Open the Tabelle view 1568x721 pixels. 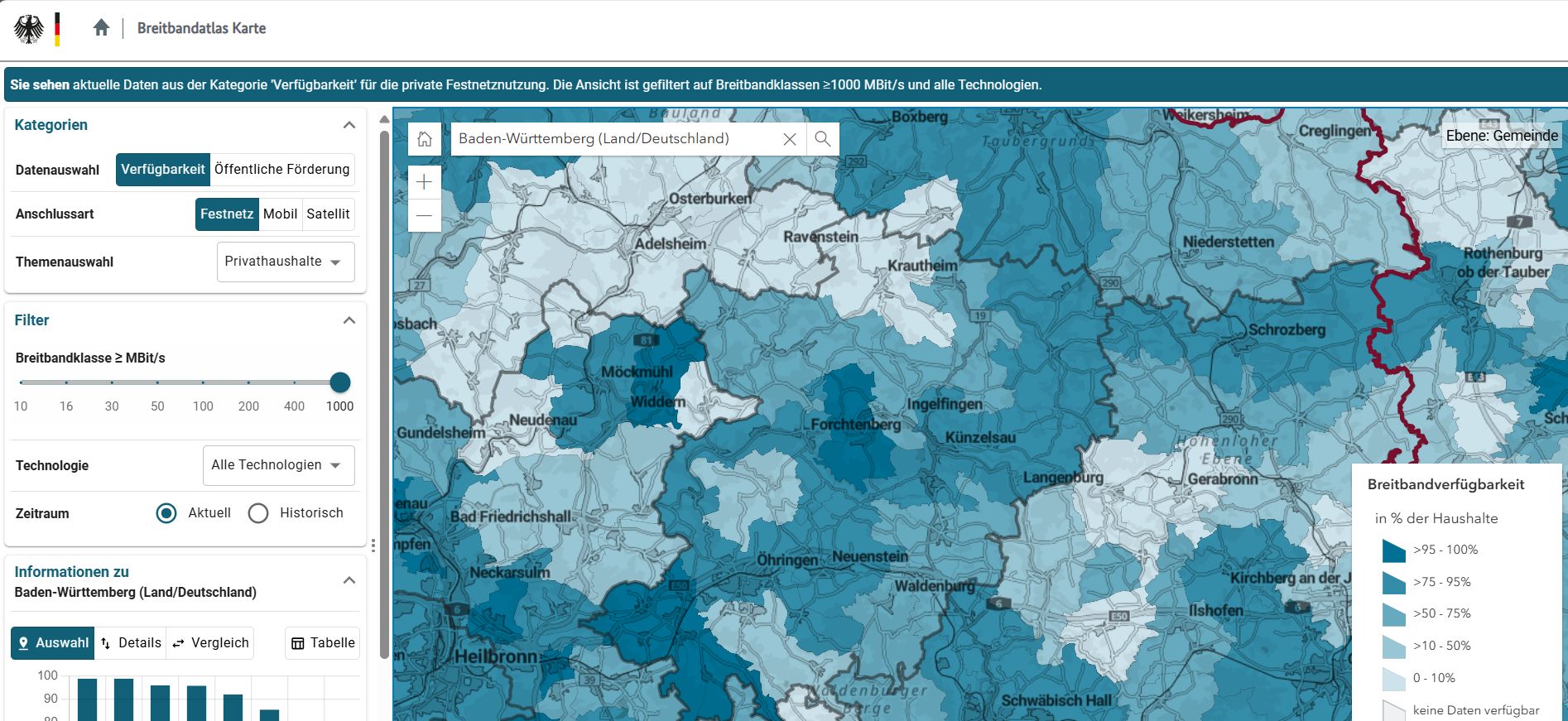coord(323,643)
